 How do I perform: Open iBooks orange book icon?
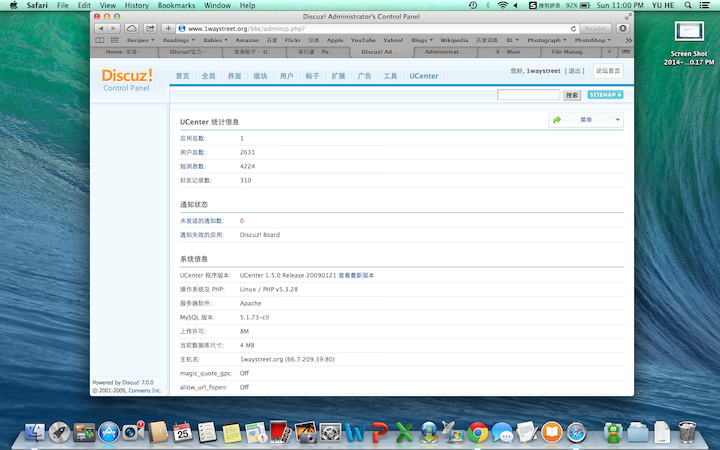(x=552, y=433)
